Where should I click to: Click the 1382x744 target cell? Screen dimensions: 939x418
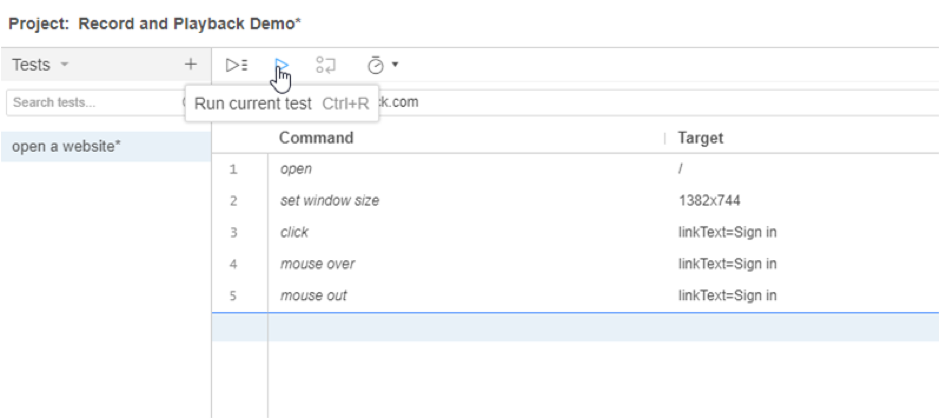coord(709,201)
